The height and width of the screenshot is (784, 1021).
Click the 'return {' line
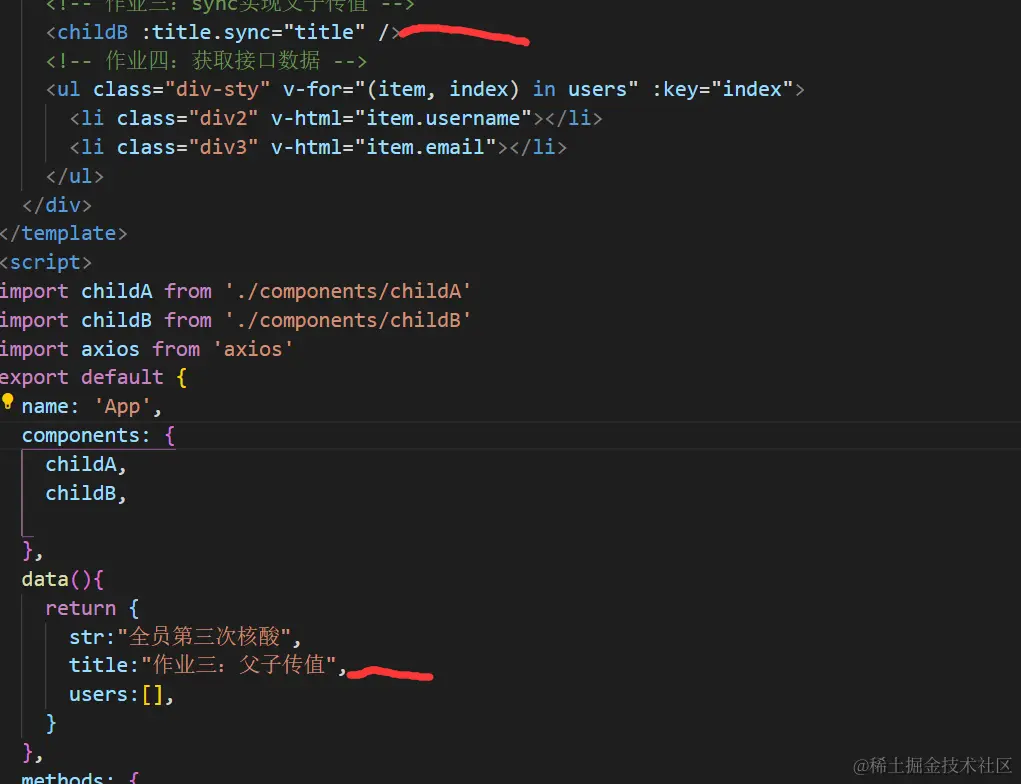tap(92, 608)
